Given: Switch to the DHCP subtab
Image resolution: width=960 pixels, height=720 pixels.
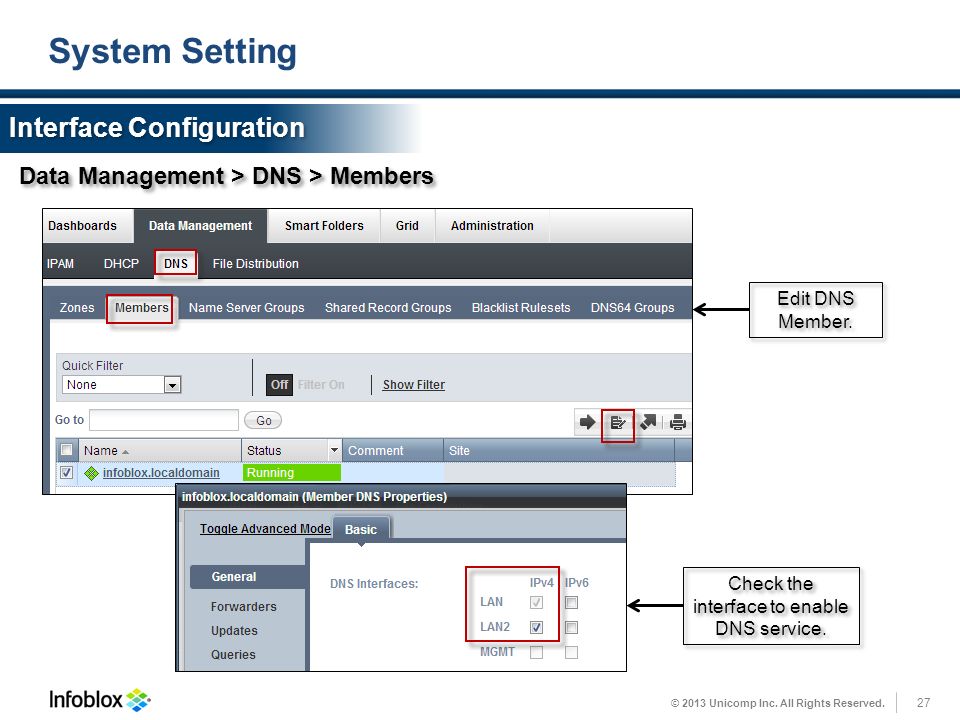Looking at the screenshot, I should (121, 264).
